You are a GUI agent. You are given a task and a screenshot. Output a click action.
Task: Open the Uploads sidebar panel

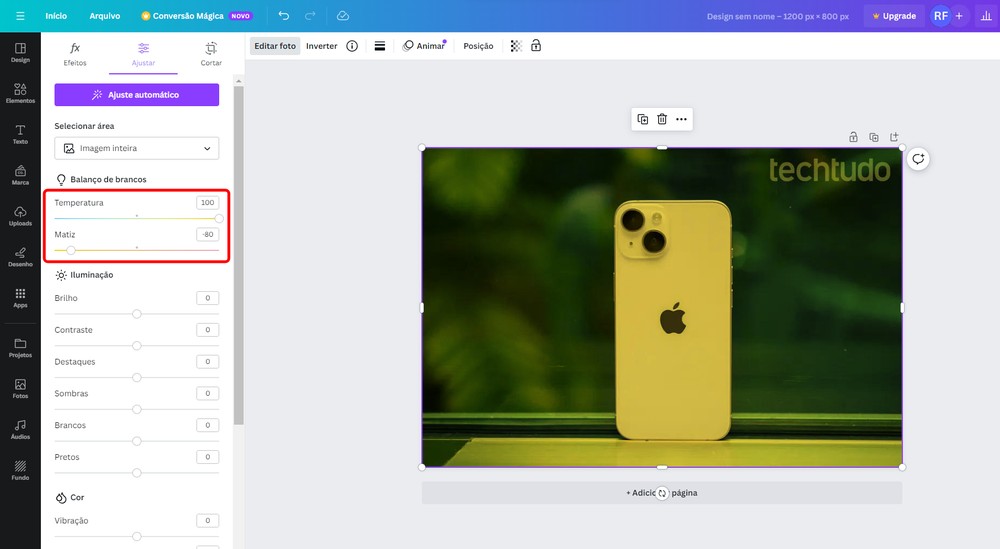[x=20, y=215]
